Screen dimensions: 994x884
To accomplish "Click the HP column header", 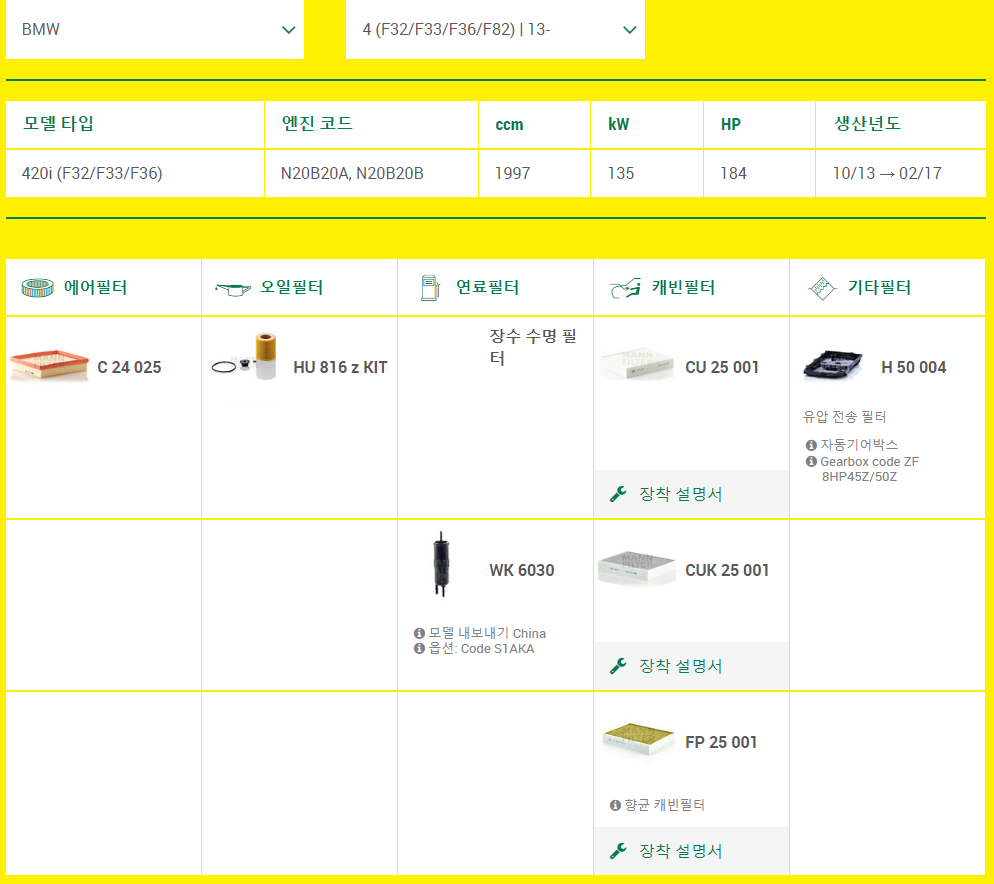I will [x=730, y=124].
